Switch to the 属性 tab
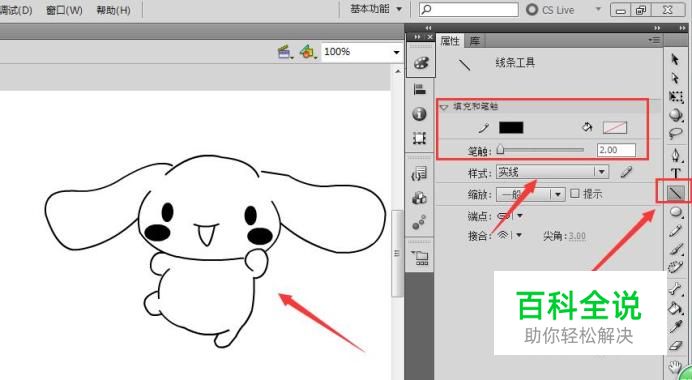 click(450, 41)
